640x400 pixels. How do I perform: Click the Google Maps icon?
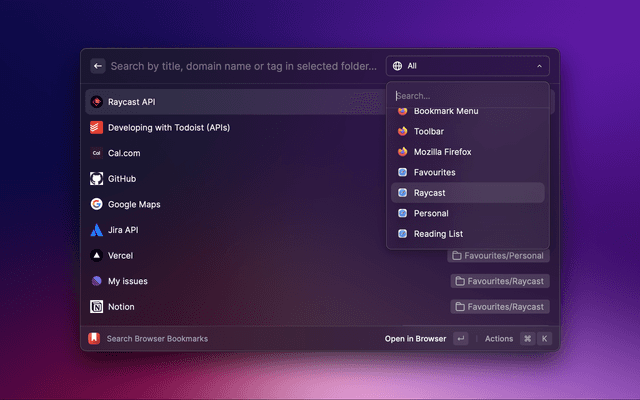click(x=97, y=204)
